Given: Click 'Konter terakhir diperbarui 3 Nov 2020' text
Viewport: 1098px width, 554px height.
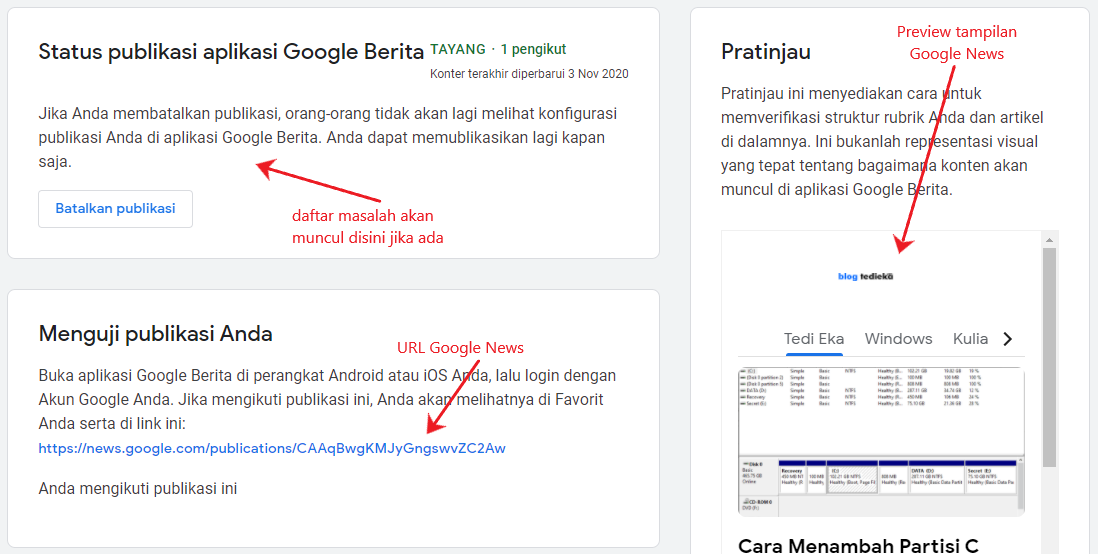Looking at the screenshot, I should pyautogui.click(x=529, y=74).
